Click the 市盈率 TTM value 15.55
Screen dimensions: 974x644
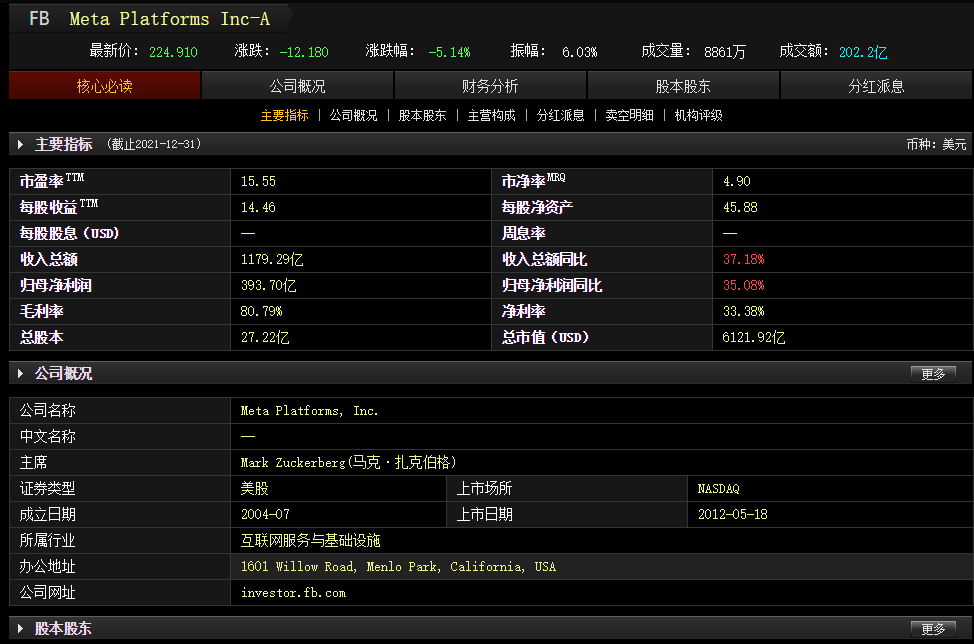pos(258,181)
